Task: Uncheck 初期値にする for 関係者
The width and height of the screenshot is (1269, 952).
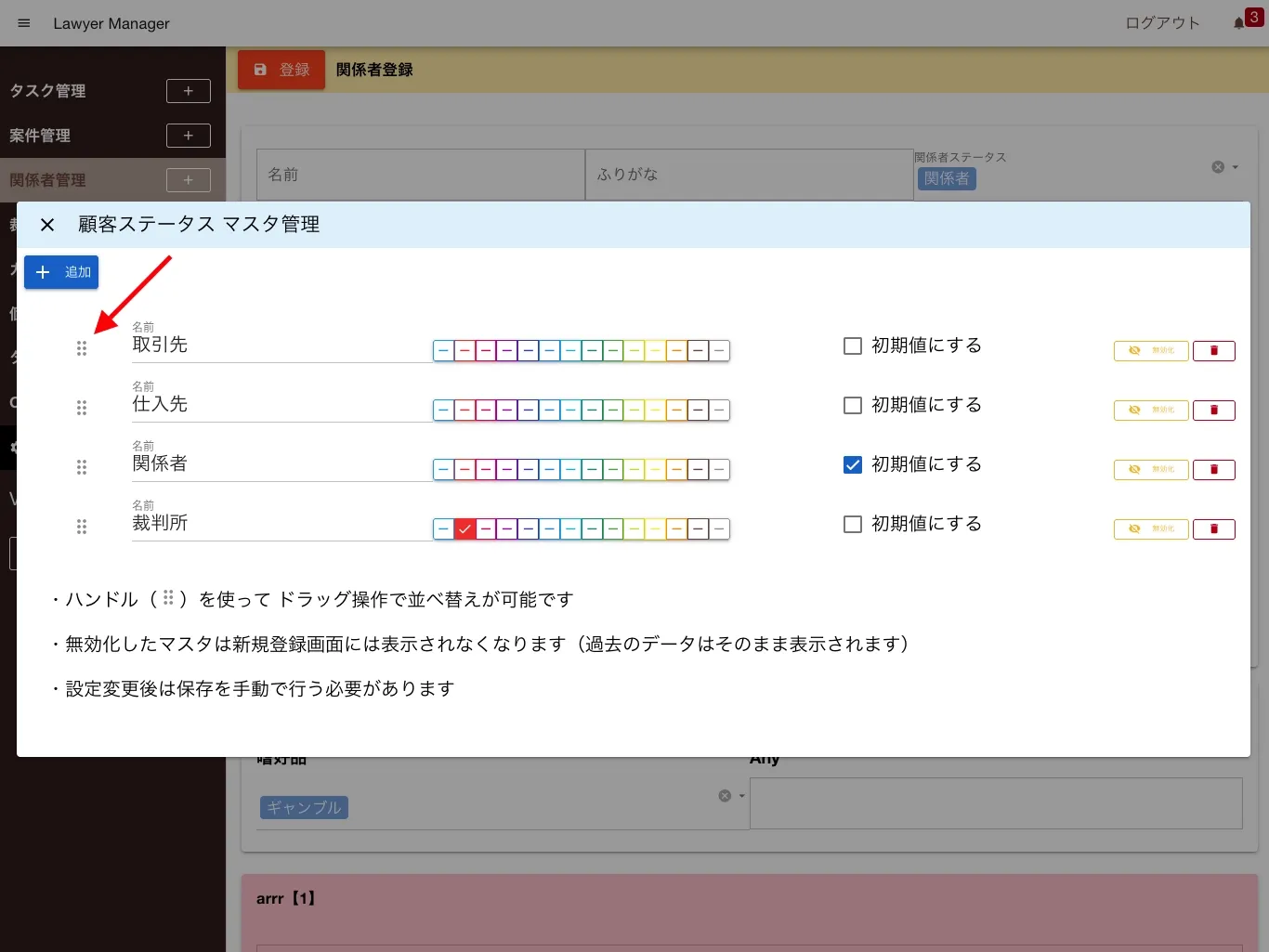Action: pyautogui.click(x=853, y=464)
